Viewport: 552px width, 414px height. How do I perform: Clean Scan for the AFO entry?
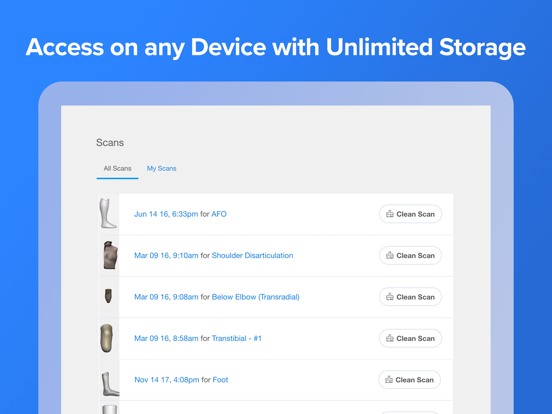[x=410, y=214]
